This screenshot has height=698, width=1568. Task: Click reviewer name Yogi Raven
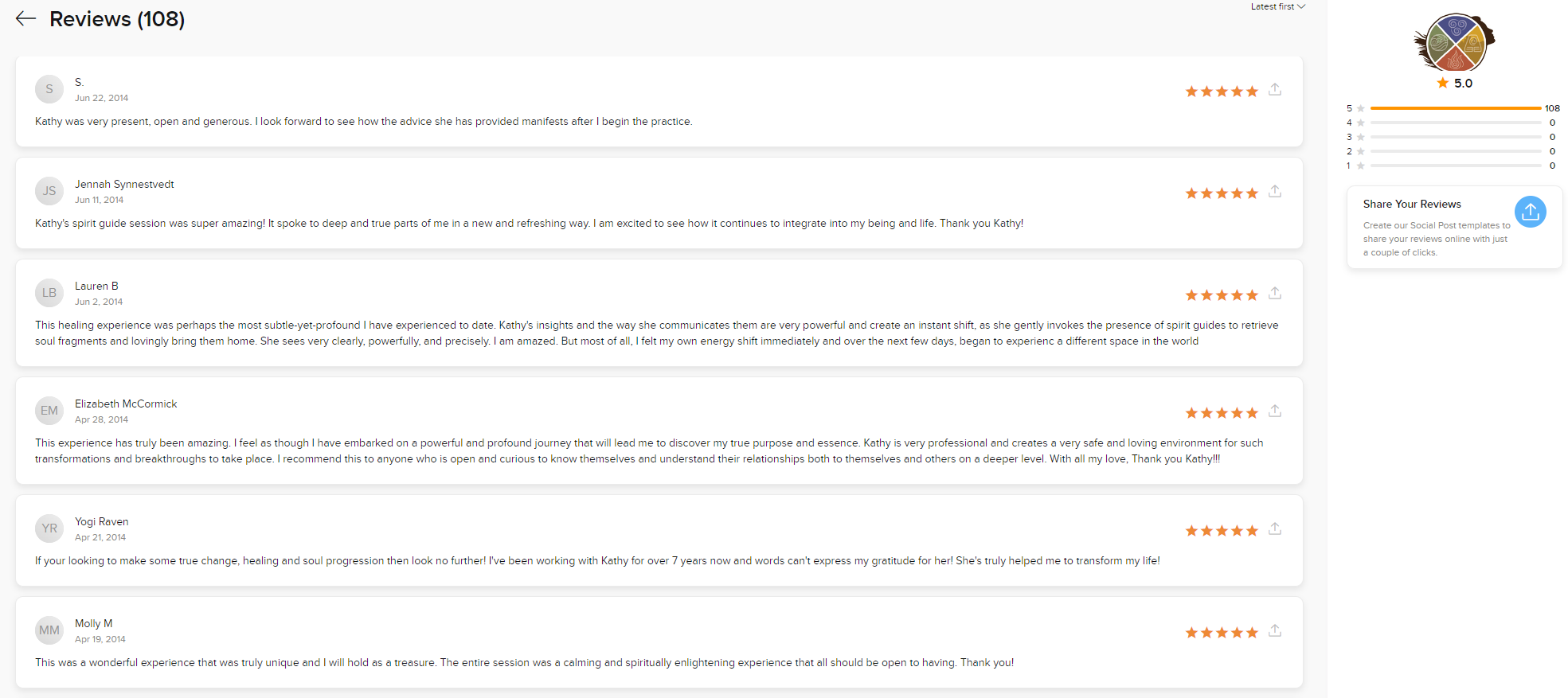point(102,521)
